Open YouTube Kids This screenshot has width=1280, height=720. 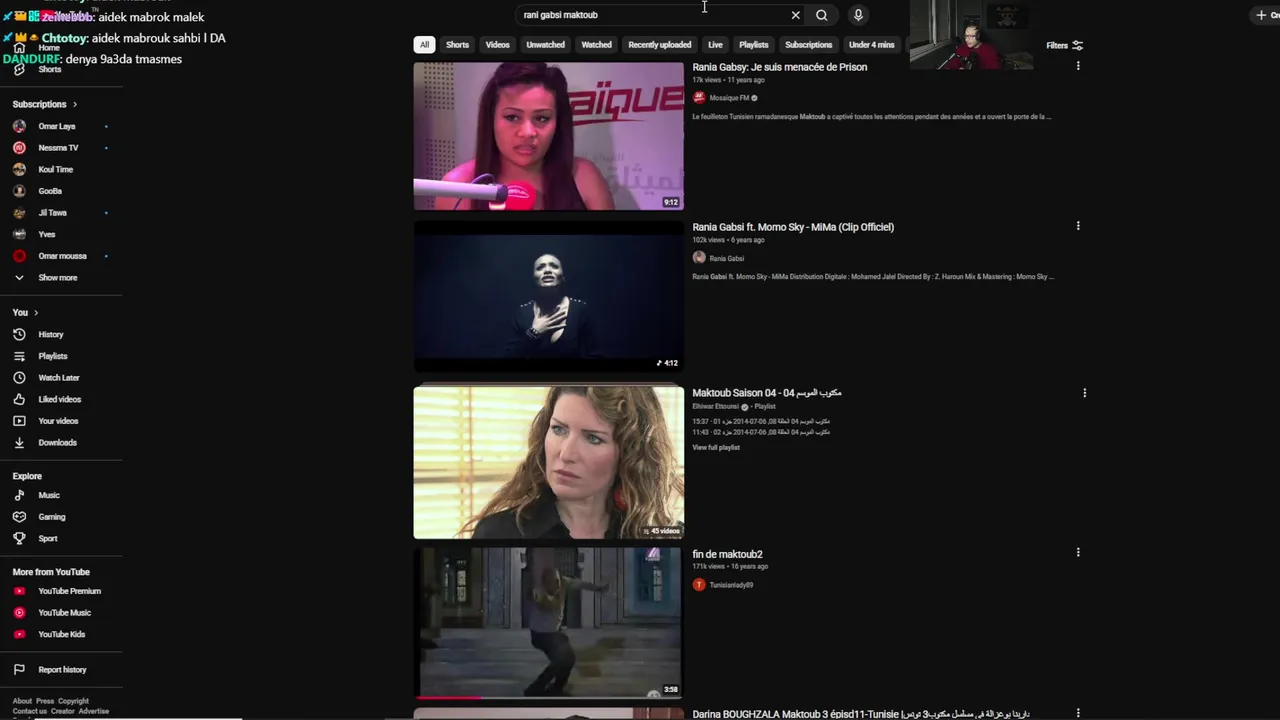61,634
